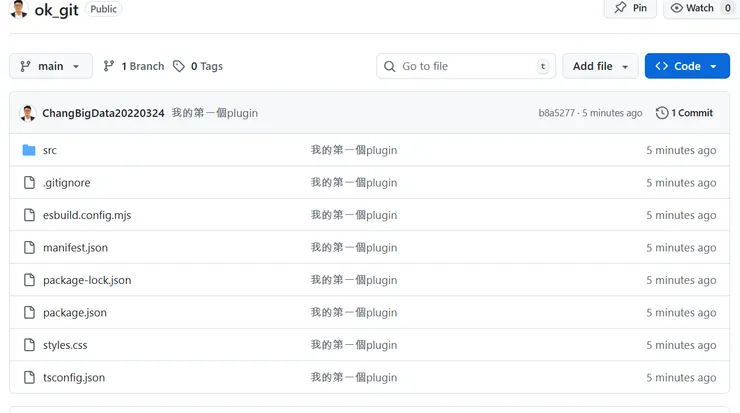Click the styles.css file icon
Image resolution: width=740 pixels, height=413 pixels.
[29, 345]
